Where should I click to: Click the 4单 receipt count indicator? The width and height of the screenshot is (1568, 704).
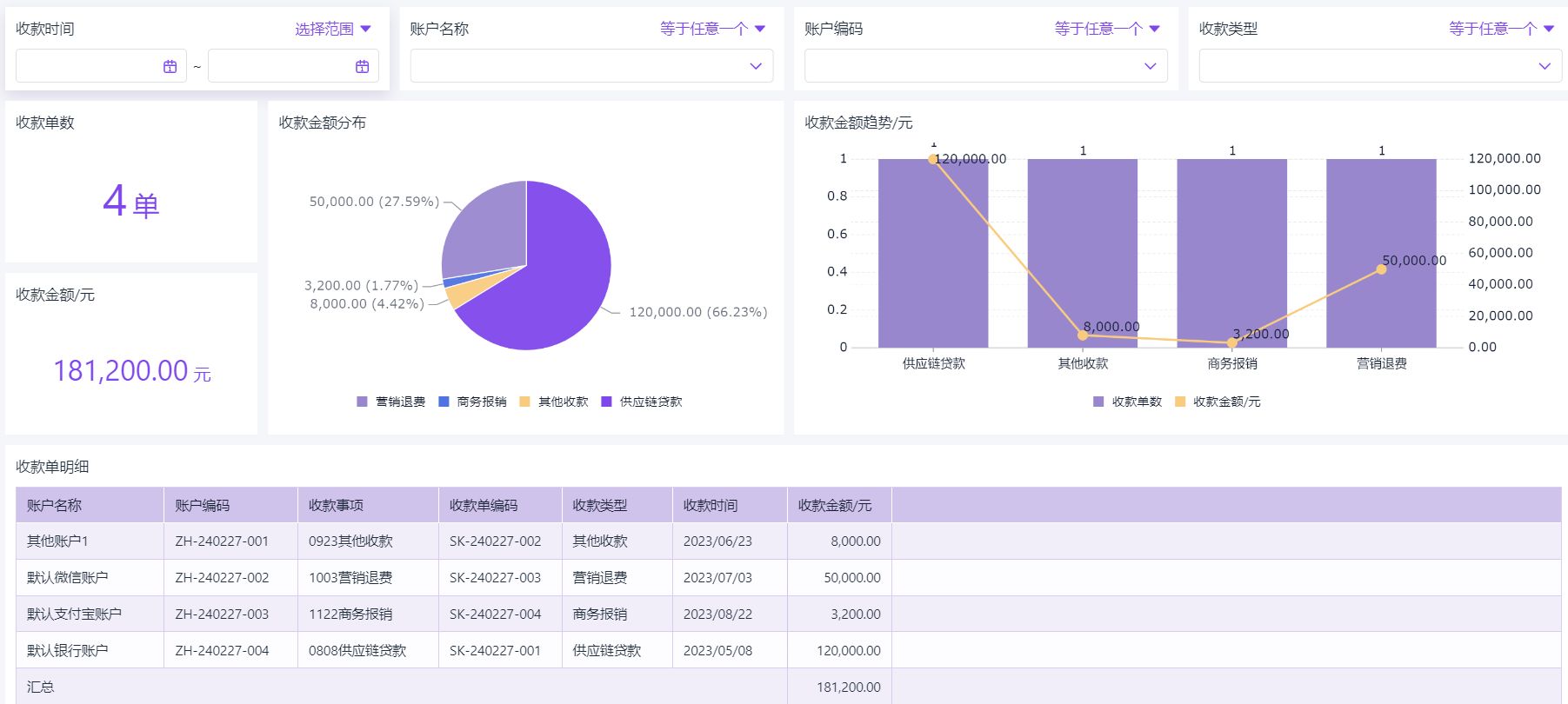pyautogui.click(x=131, y=202)
